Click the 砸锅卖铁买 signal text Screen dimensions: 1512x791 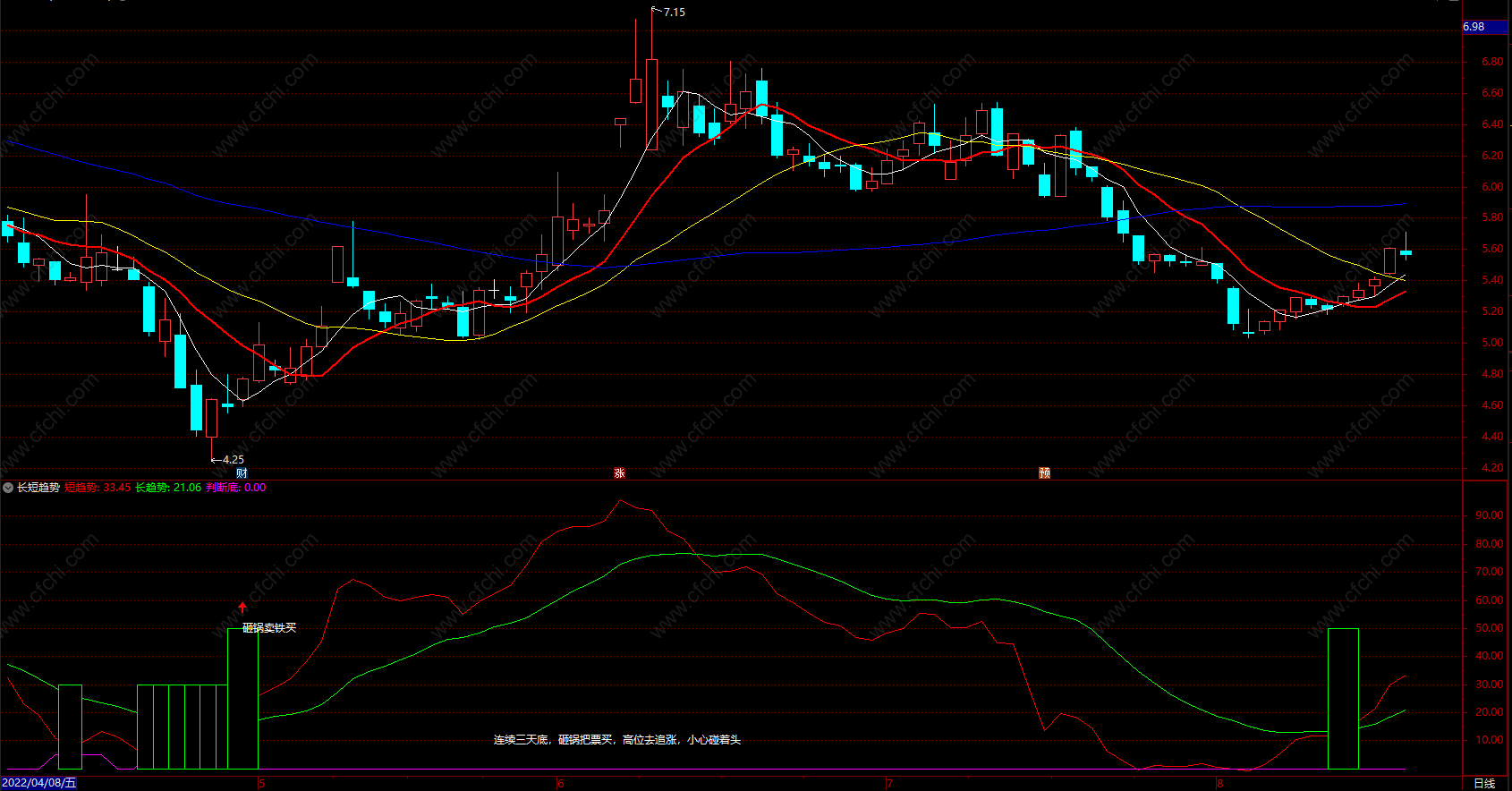click(269, 628)
